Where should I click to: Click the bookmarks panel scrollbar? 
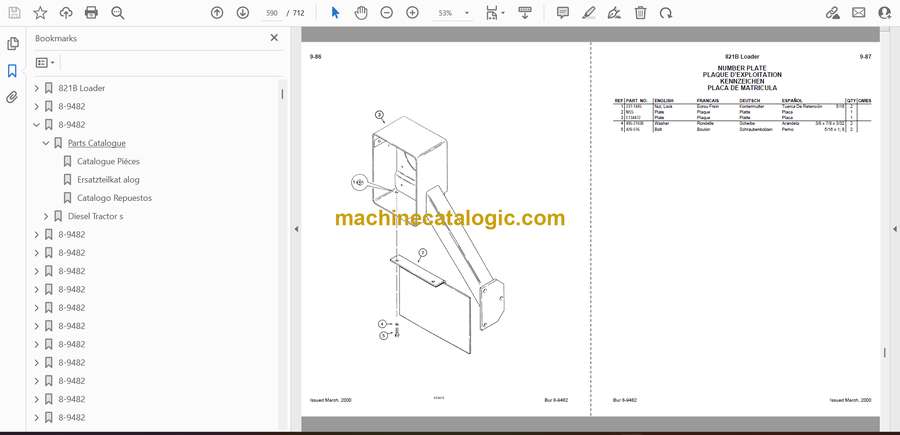[x=282, y=94]
